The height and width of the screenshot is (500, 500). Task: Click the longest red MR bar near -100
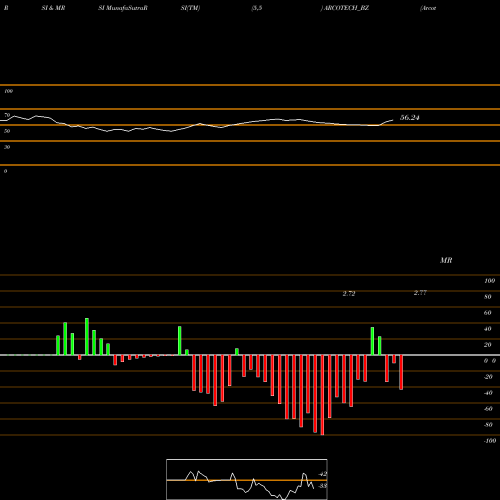[322, 395]
